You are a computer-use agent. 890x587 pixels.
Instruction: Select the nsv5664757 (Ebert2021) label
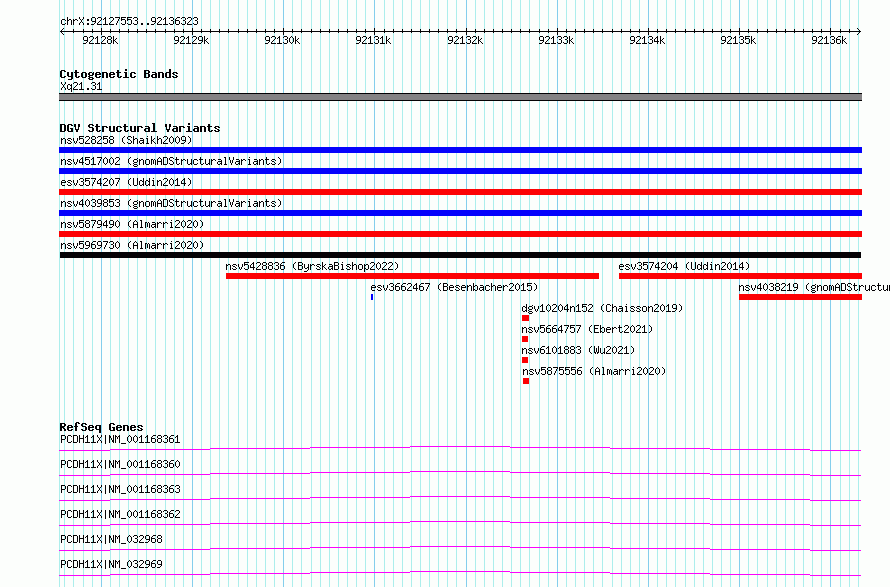coord(587,329)
